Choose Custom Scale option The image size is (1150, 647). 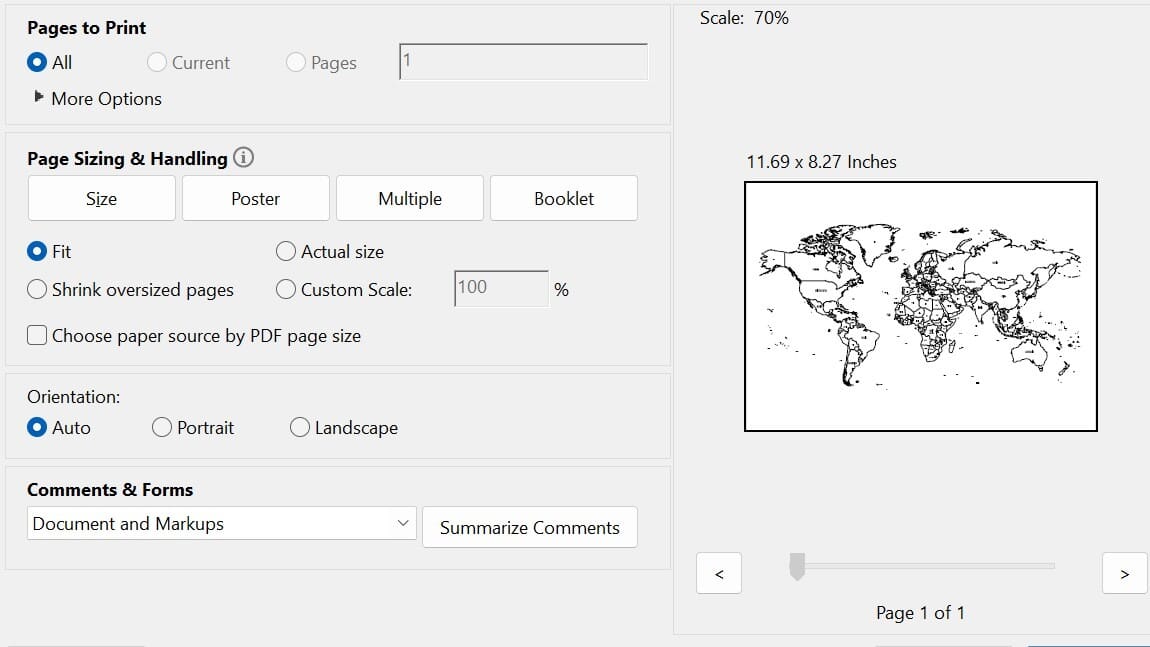285,289
